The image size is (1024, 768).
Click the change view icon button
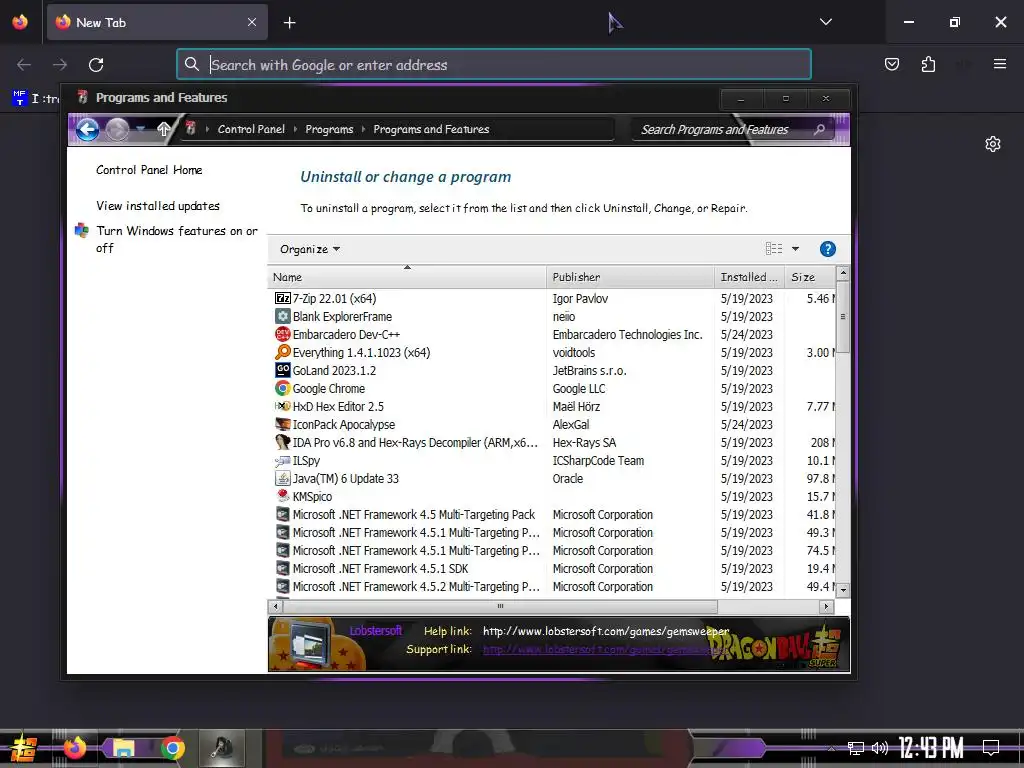click(774, 249)
